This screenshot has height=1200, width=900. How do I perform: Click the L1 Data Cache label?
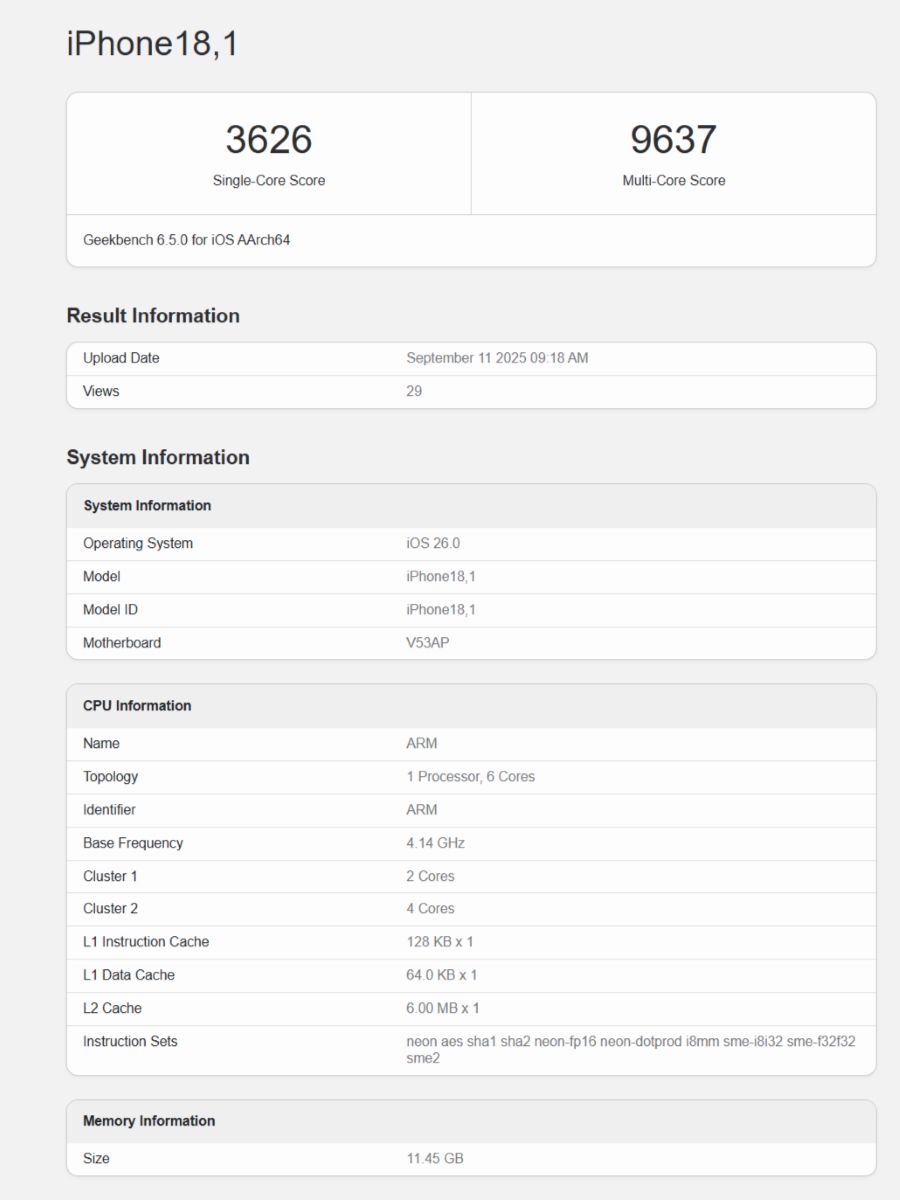[129, 975]
